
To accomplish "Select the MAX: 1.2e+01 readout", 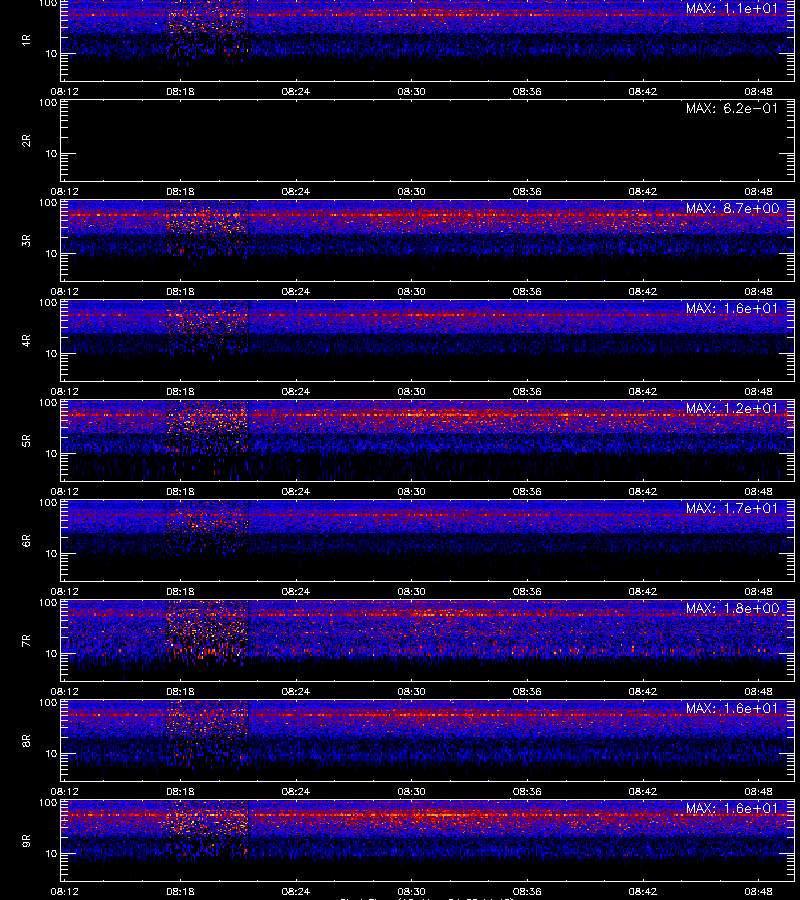I will [732, 408].
